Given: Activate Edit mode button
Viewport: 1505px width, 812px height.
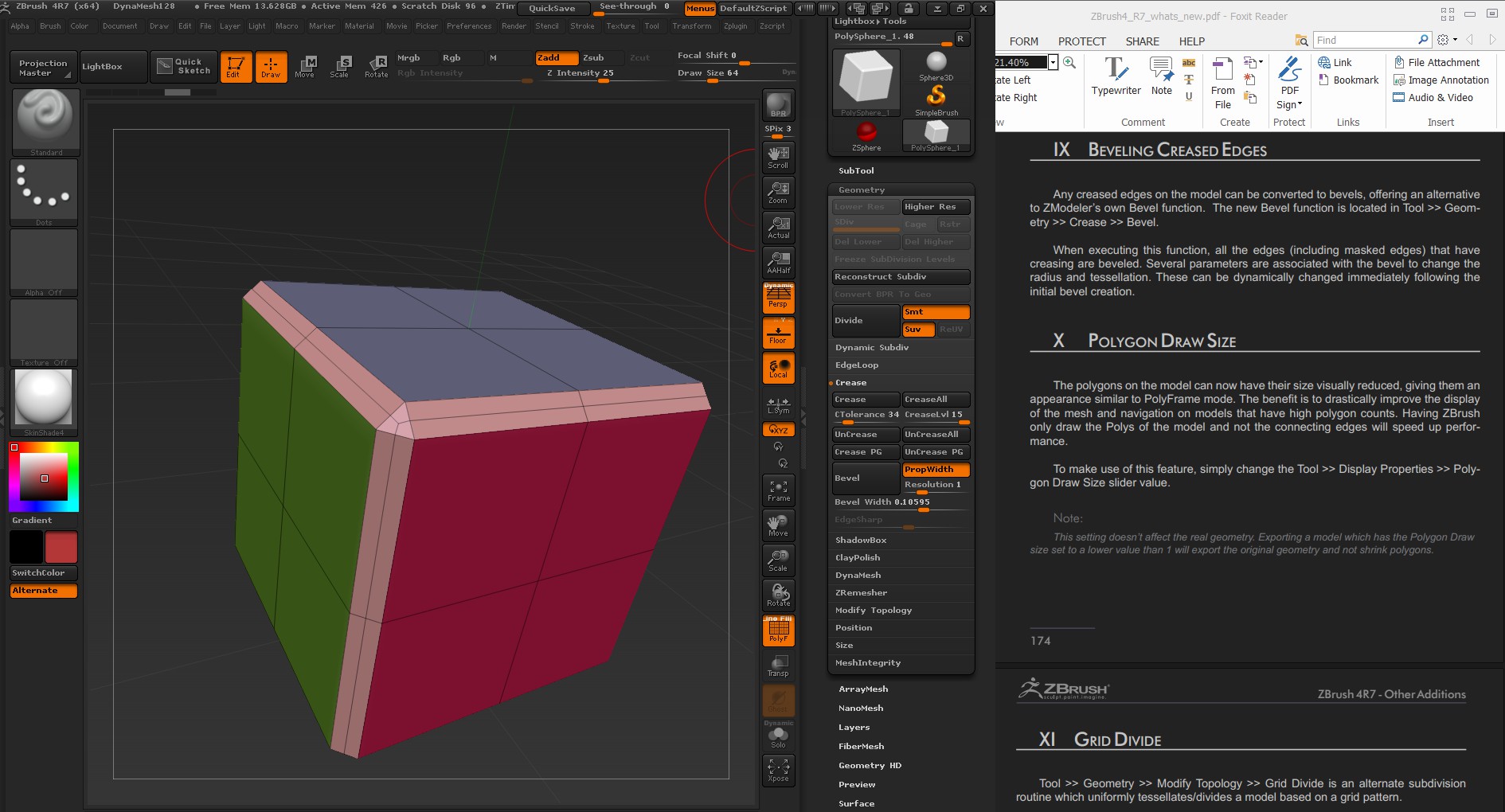Looking at the screenshot, I should [236, 67].
